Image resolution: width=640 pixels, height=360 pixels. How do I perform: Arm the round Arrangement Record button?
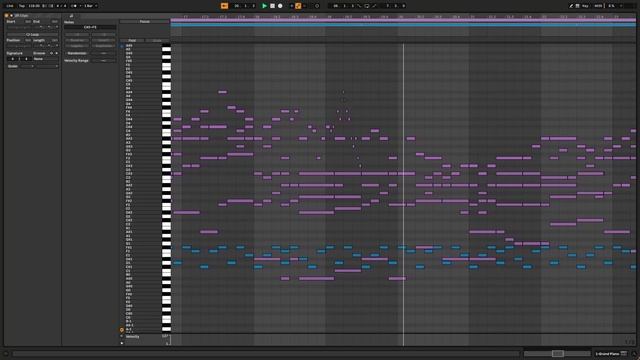[x=280, y=6]
